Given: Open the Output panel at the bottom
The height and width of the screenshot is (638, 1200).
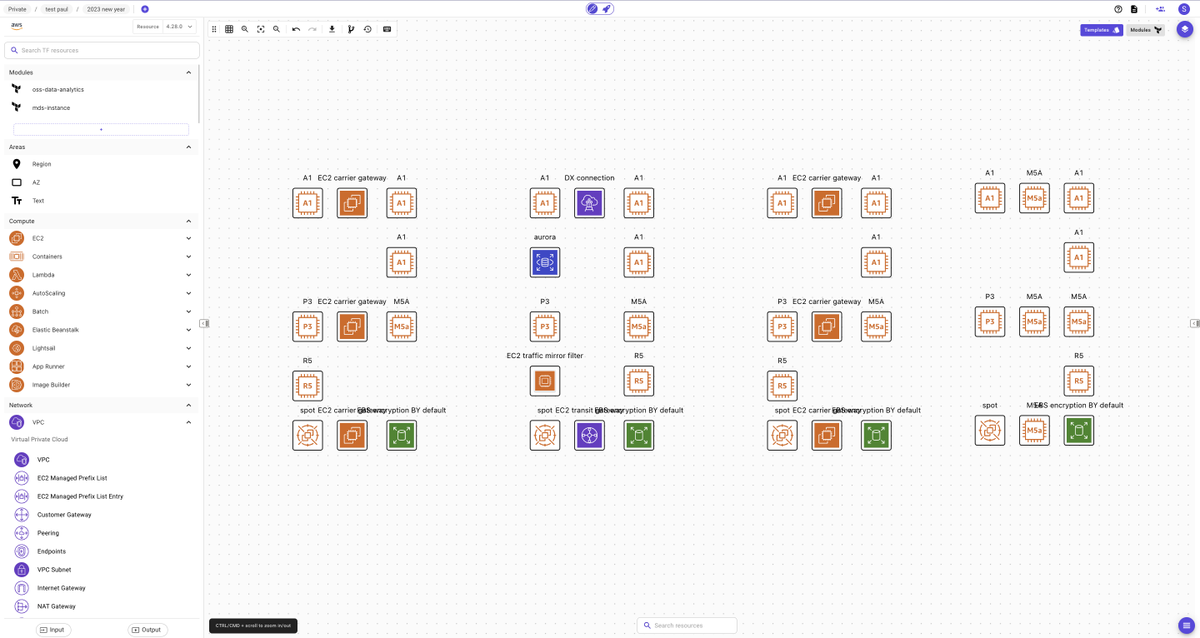Looking at the screenshot, I should coord(147,629).
